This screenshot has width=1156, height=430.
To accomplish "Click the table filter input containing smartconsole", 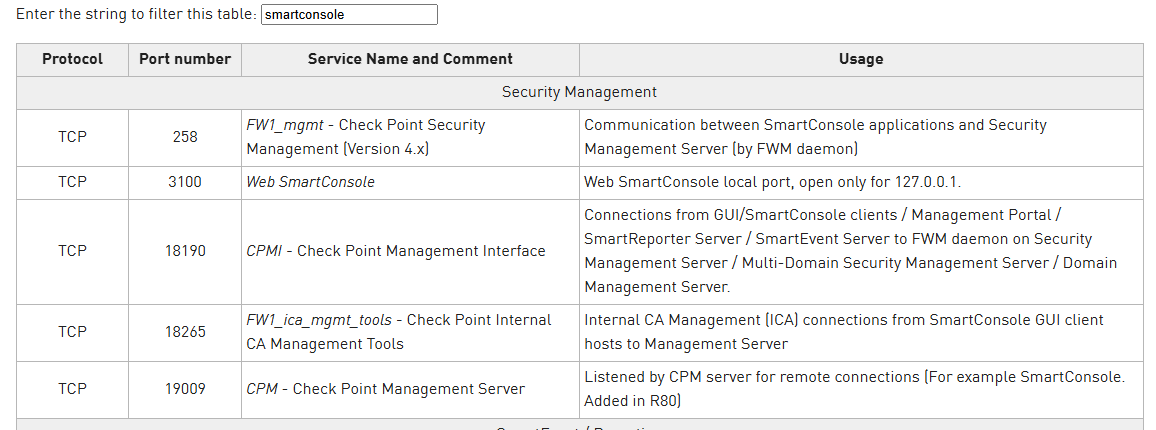I will (x=349, y=15).
